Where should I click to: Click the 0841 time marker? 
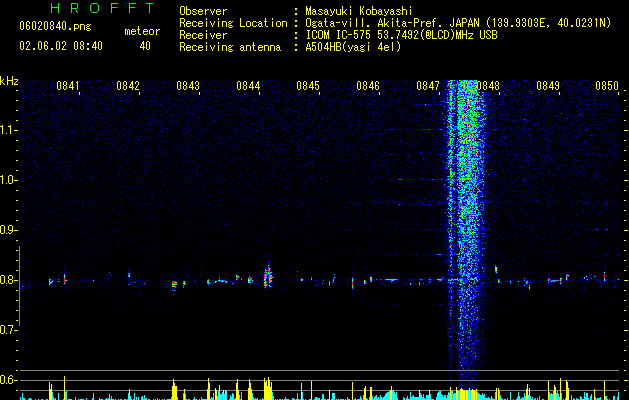pos(67,86)
